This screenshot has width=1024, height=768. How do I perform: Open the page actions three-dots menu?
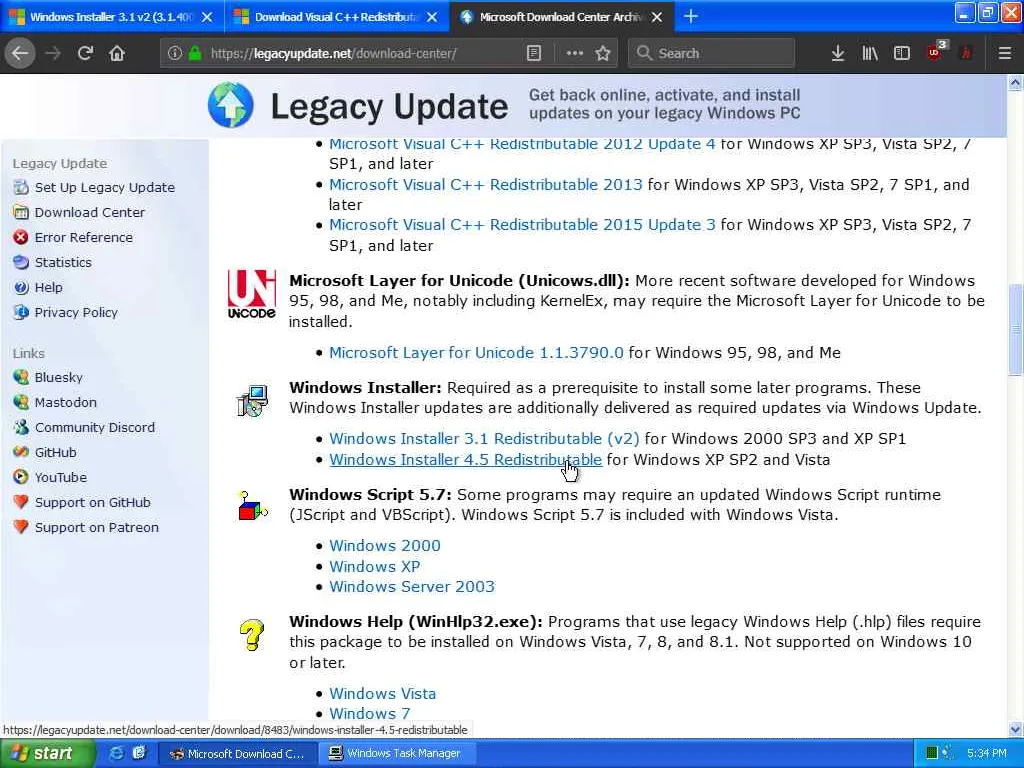pos(574,53)
